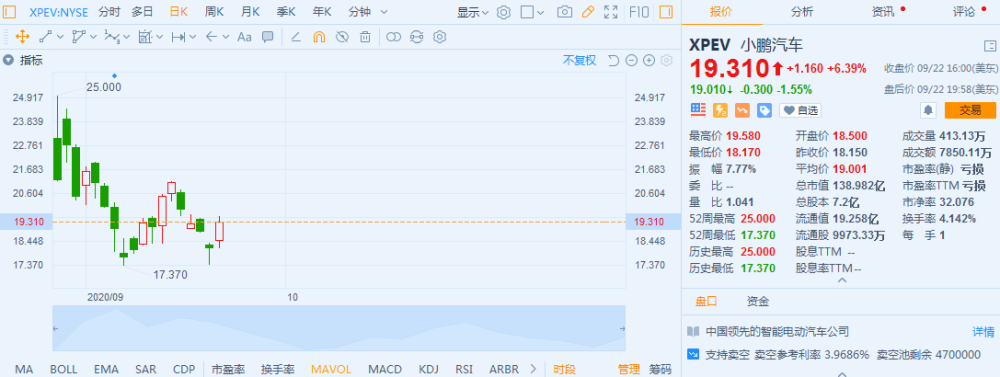Screen dimensions: 1000x377
Task: Switch to 多日 multi-day chart
Action: (142, 11)
